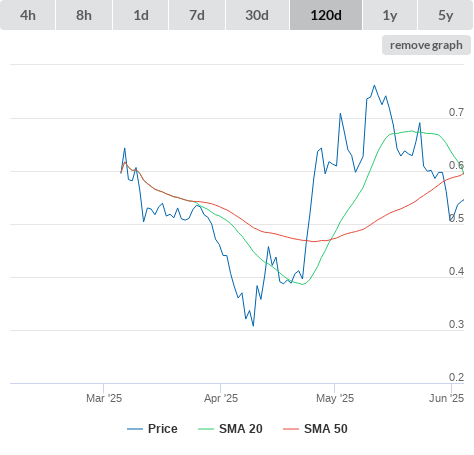Screen dimensions: 474x455
Task: Toggle the Price series in legend
Action: click(152, 429)
